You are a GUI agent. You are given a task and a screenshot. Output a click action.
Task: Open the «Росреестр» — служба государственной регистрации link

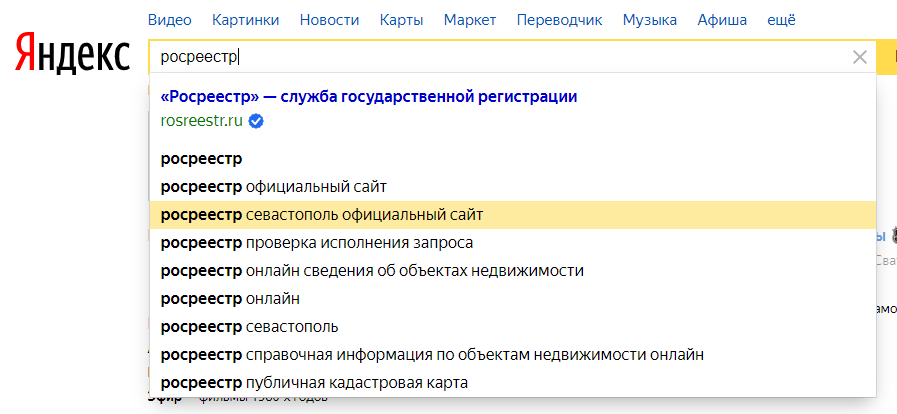(x=369, y=97)
